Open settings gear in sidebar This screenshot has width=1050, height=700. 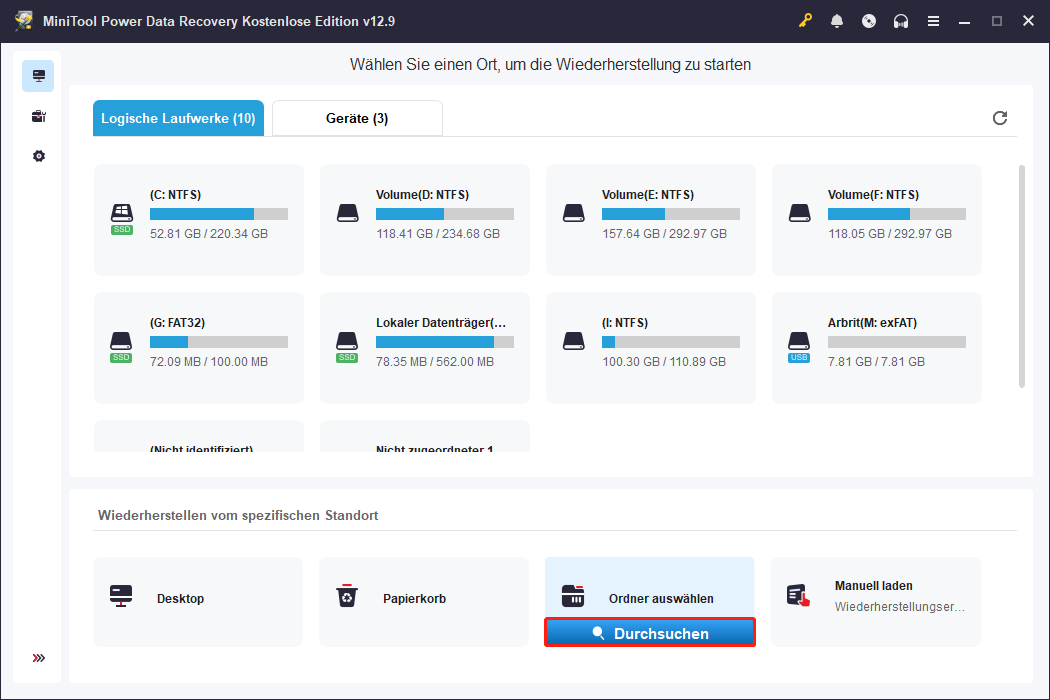tap(38, 156)
